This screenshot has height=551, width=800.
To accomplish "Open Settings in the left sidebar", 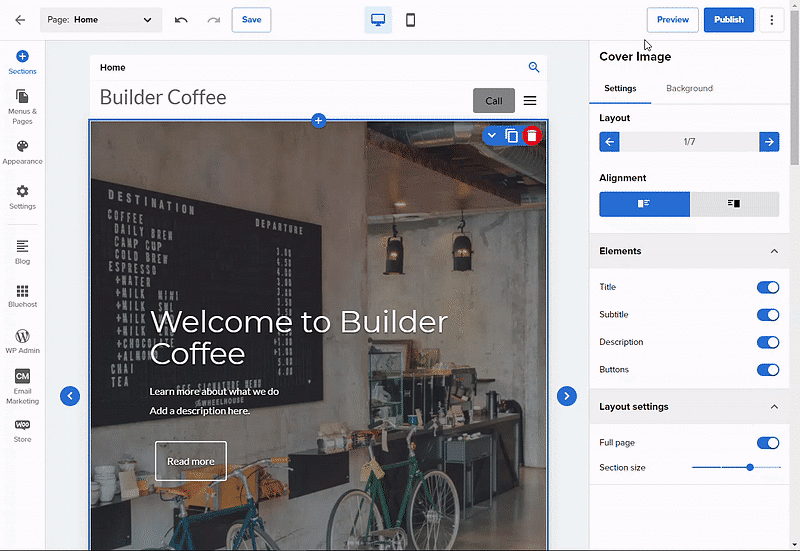I will point(22,197).
